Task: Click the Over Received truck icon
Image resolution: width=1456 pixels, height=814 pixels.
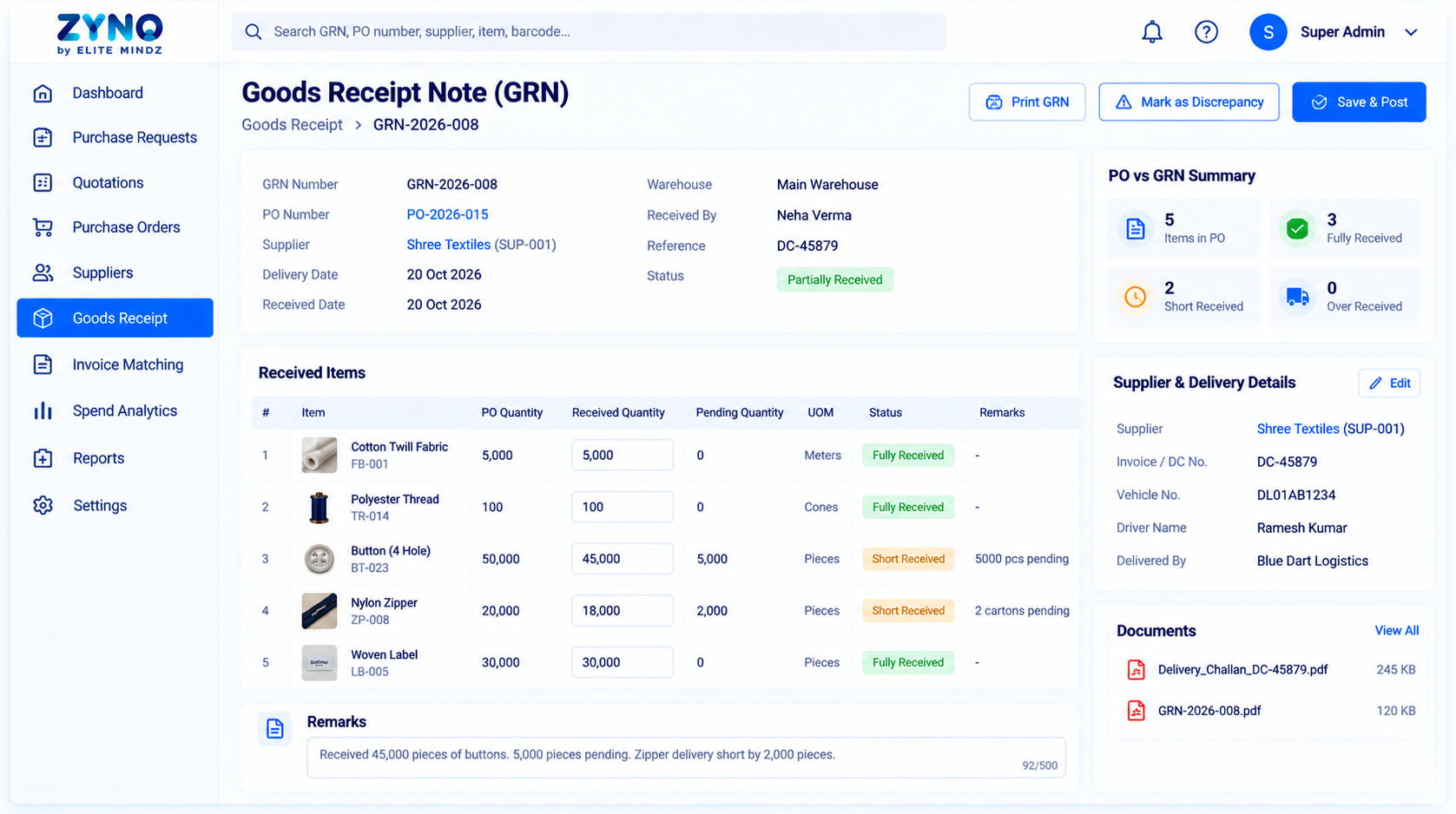Action: click(x=1297, y=297)
